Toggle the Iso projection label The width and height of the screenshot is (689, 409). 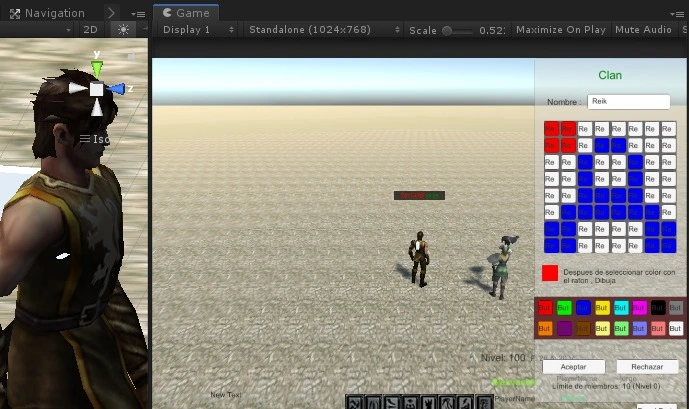coord(94,139)
